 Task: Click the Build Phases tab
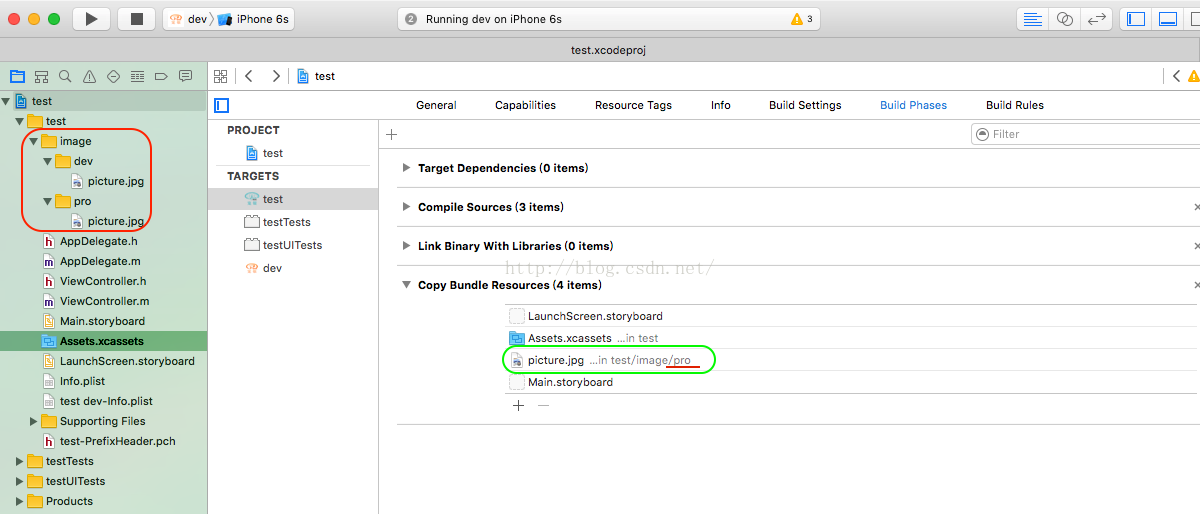click(913, 105)
